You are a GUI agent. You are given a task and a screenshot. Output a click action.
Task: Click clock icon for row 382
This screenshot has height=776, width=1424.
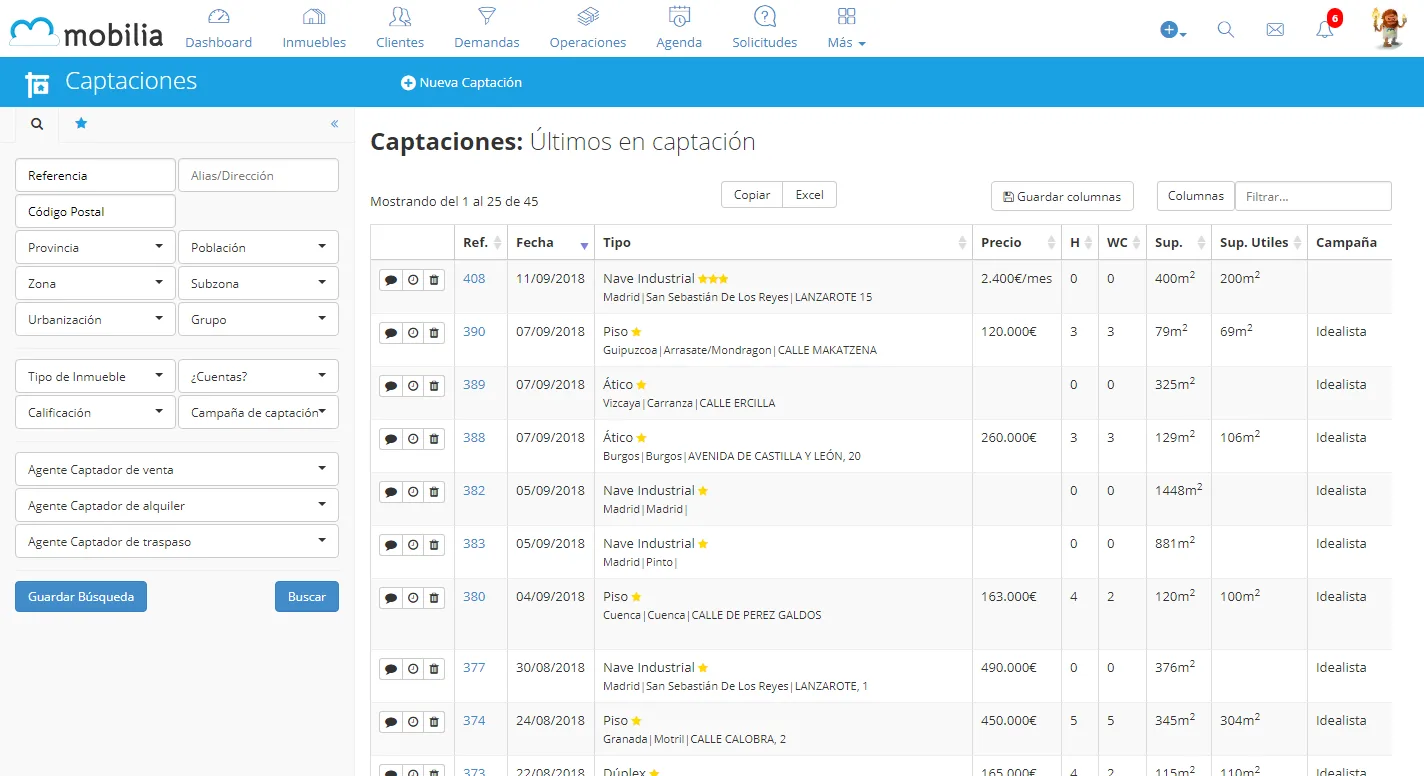413,492
